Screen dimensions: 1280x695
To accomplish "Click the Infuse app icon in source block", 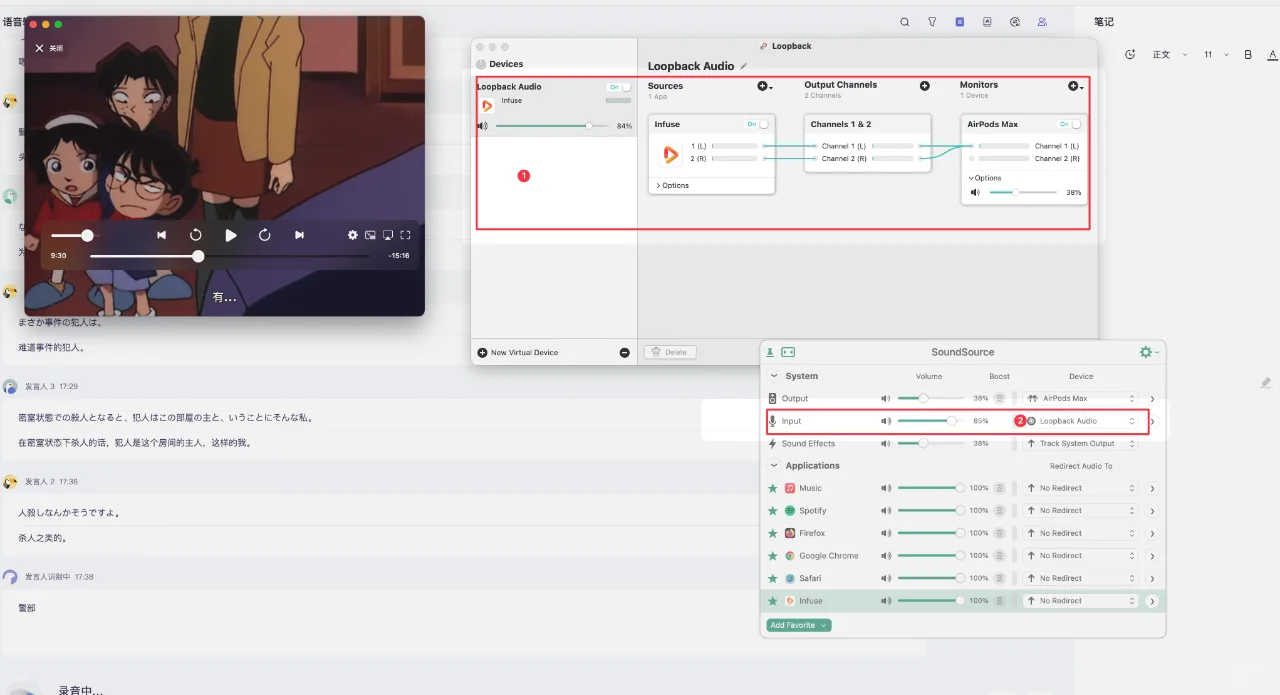I will click(x=670, y=155).
